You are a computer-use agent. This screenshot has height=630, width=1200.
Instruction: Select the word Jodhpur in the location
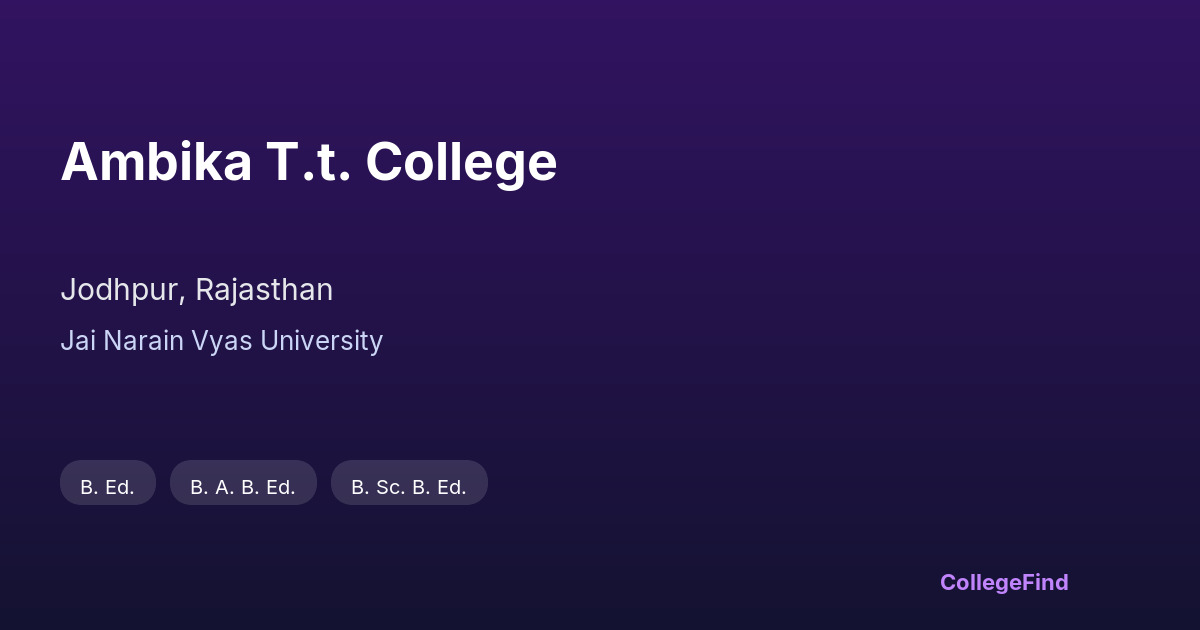[x=121, y=290]
